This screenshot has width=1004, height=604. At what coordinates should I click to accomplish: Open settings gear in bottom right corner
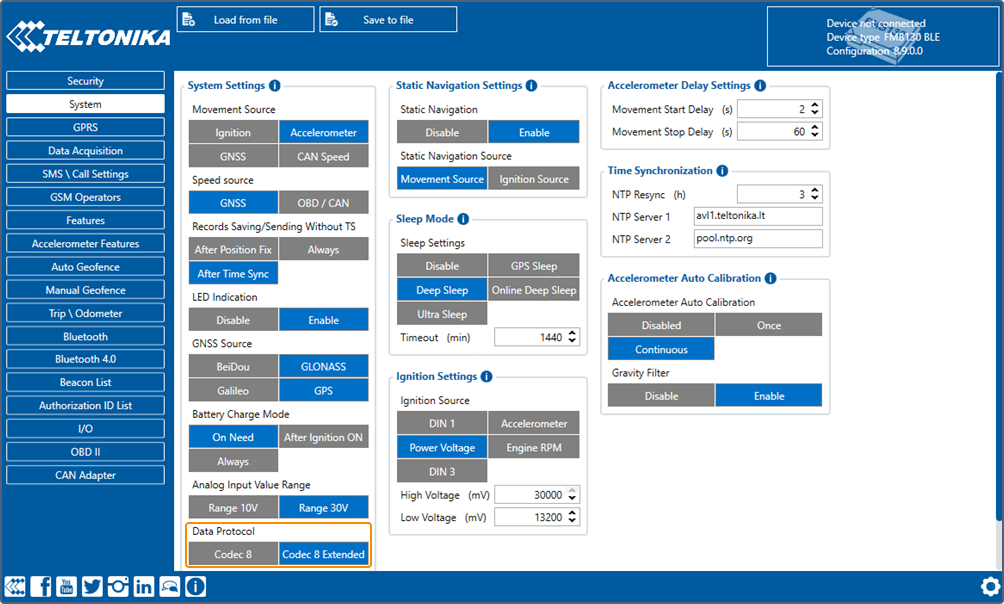pos(990,587)
